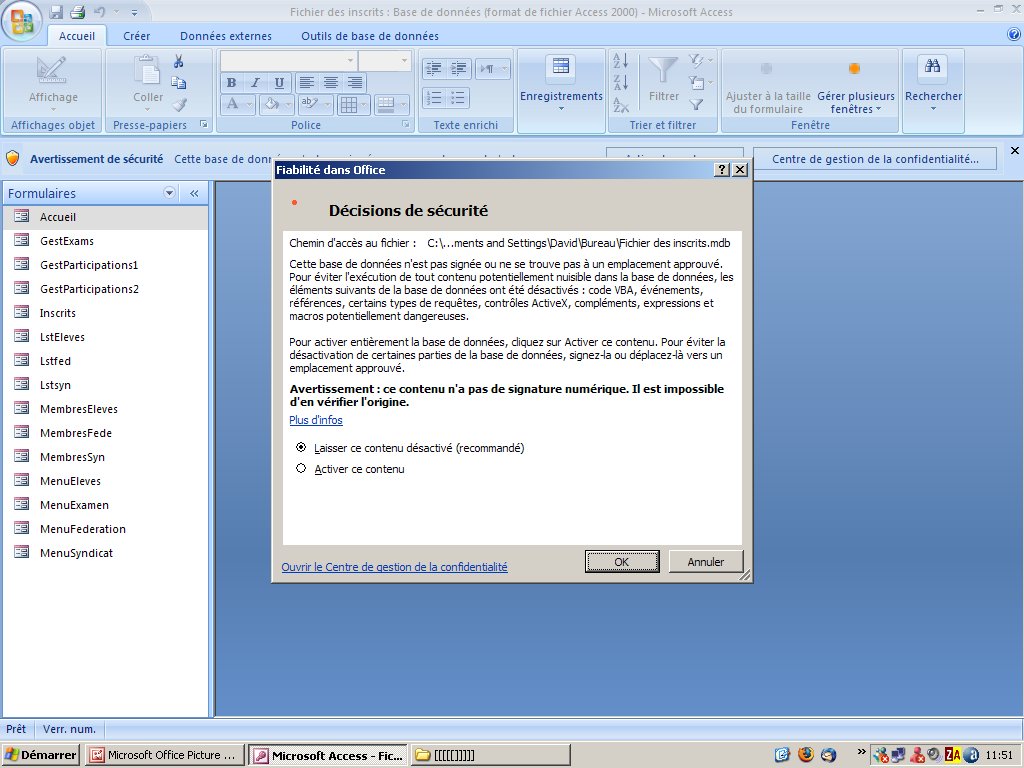Save using the Quick Access floppy icon
This screenshot has width=1024, height=768.
[x=56, y=12]
